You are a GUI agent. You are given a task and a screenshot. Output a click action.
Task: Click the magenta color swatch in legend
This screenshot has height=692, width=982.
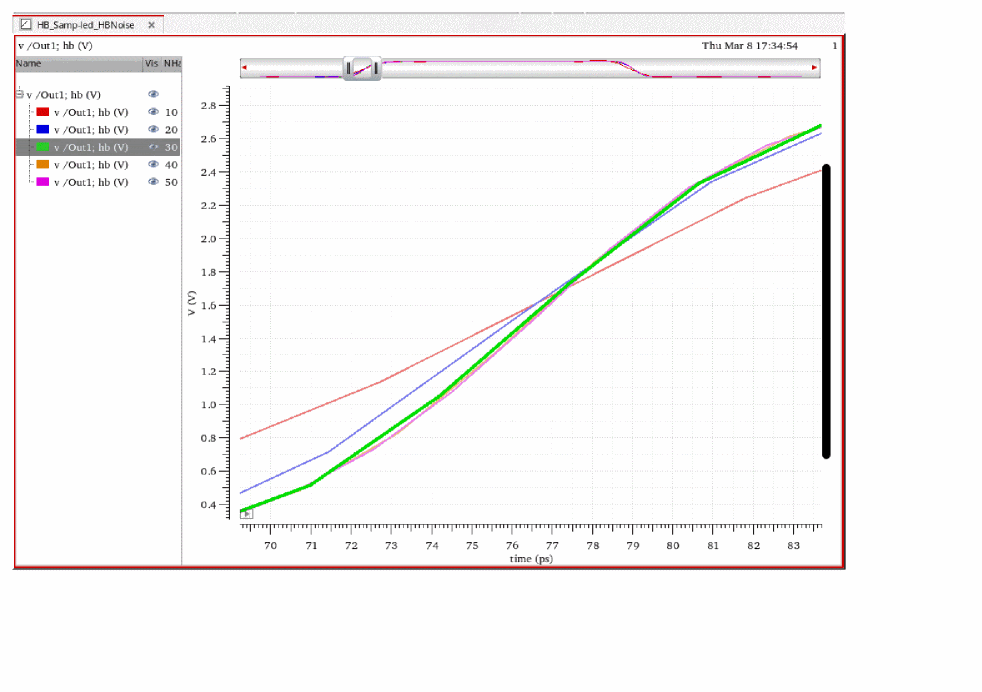(43, 182)
